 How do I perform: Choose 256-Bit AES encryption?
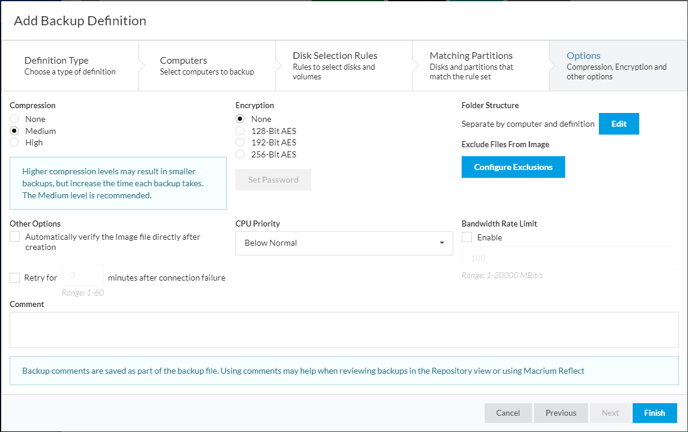pos(240,154)
